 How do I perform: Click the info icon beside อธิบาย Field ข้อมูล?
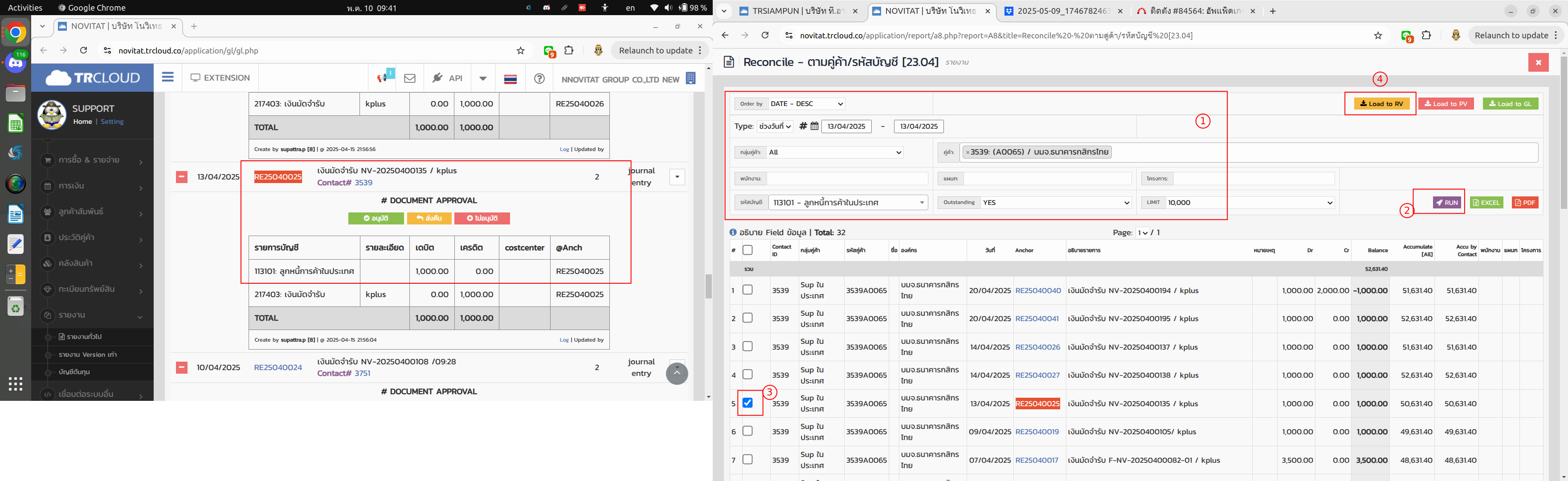pos(733,232)
